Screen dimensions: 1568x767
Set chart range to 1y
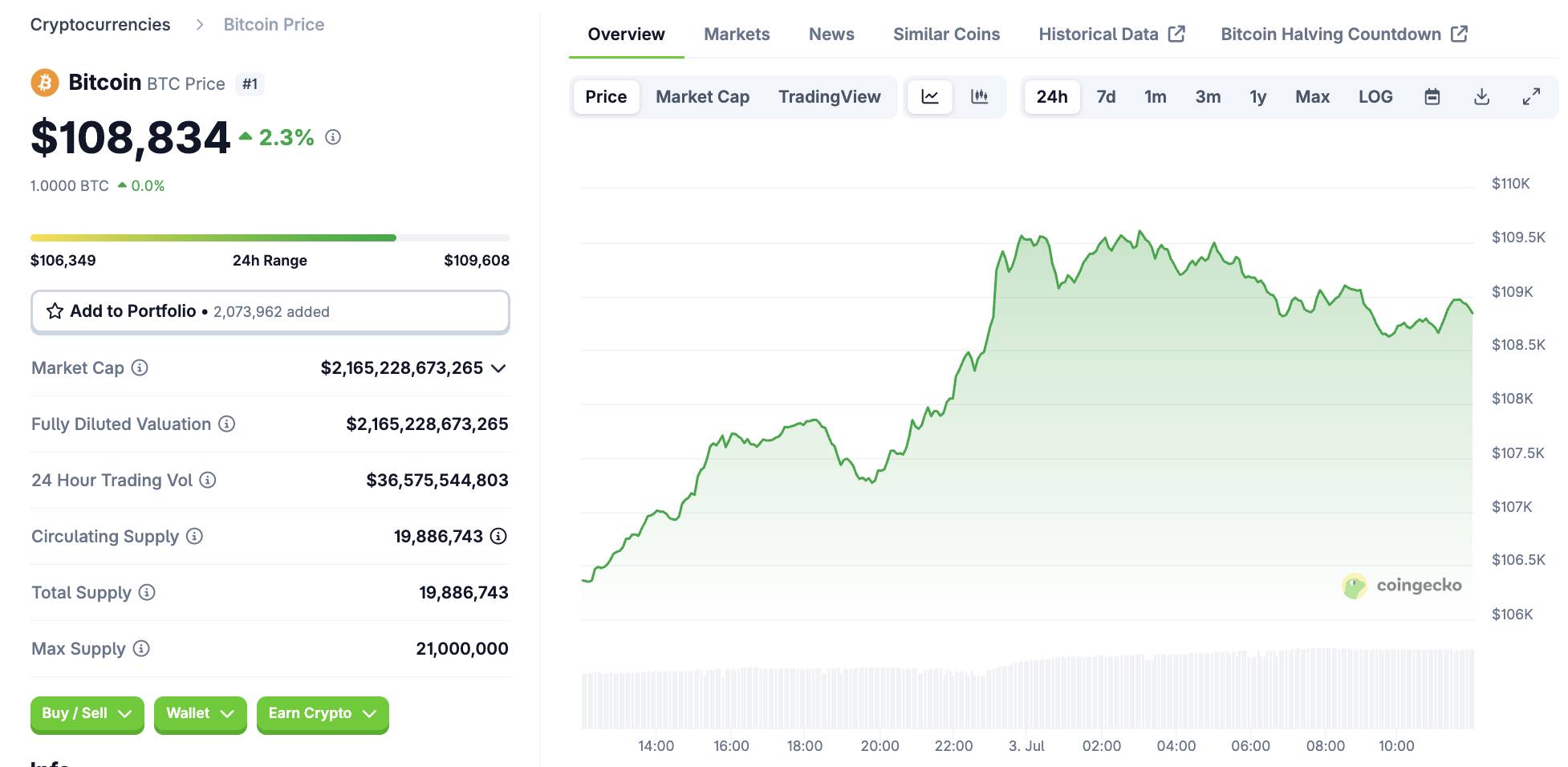coord(1258,97)
